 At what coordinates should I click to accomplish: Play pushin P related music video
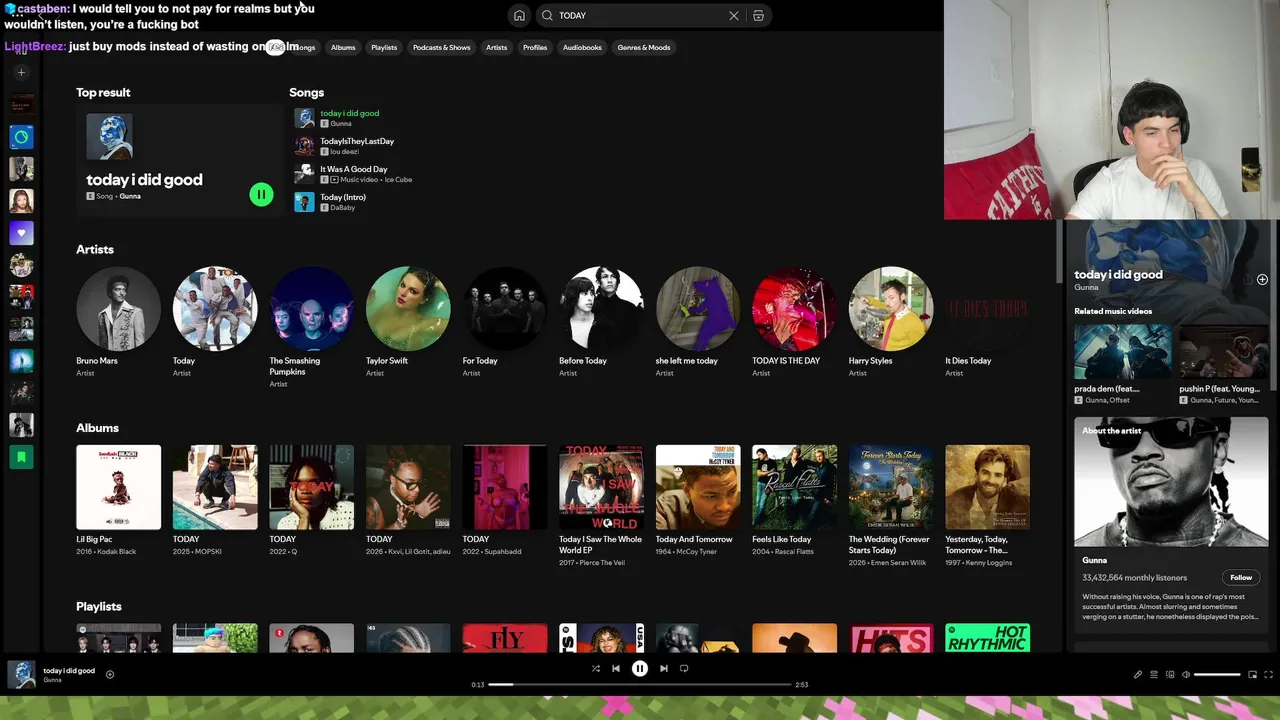[1226, 351]
